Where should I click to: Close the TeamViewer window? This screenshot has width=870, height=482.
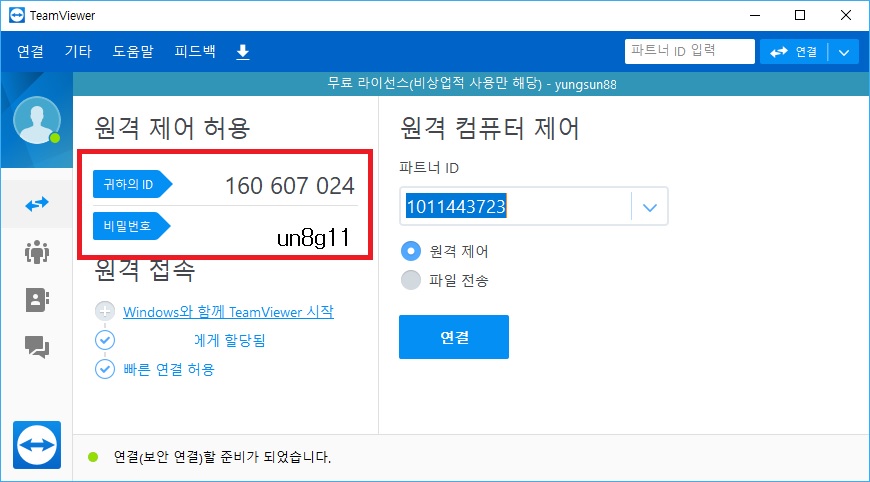tap(846, 16)
